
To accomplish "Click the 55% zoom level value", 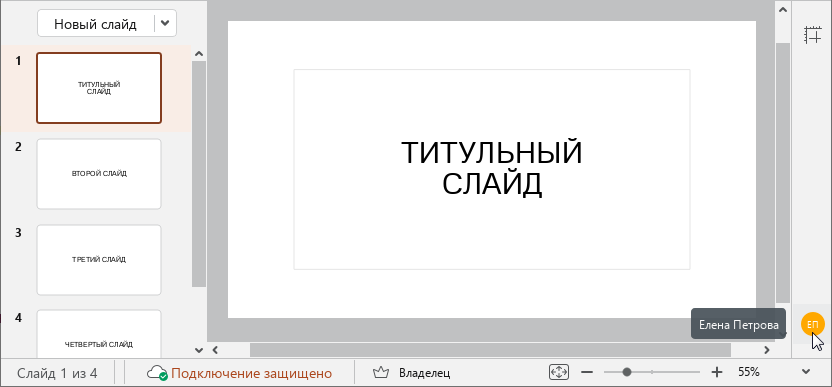I will 749,373.
